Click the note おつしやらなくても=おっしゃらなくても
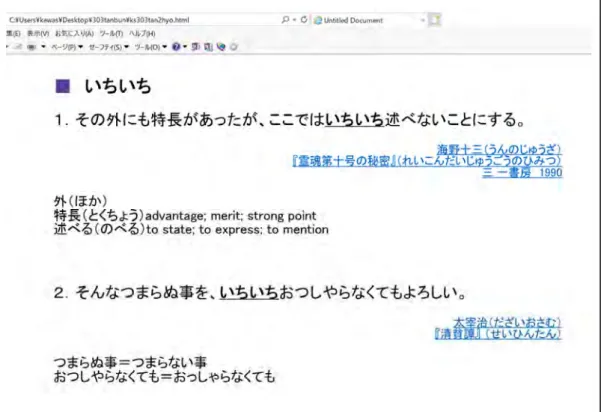Viewport: 601px width, 412px height. pos(164,376)
